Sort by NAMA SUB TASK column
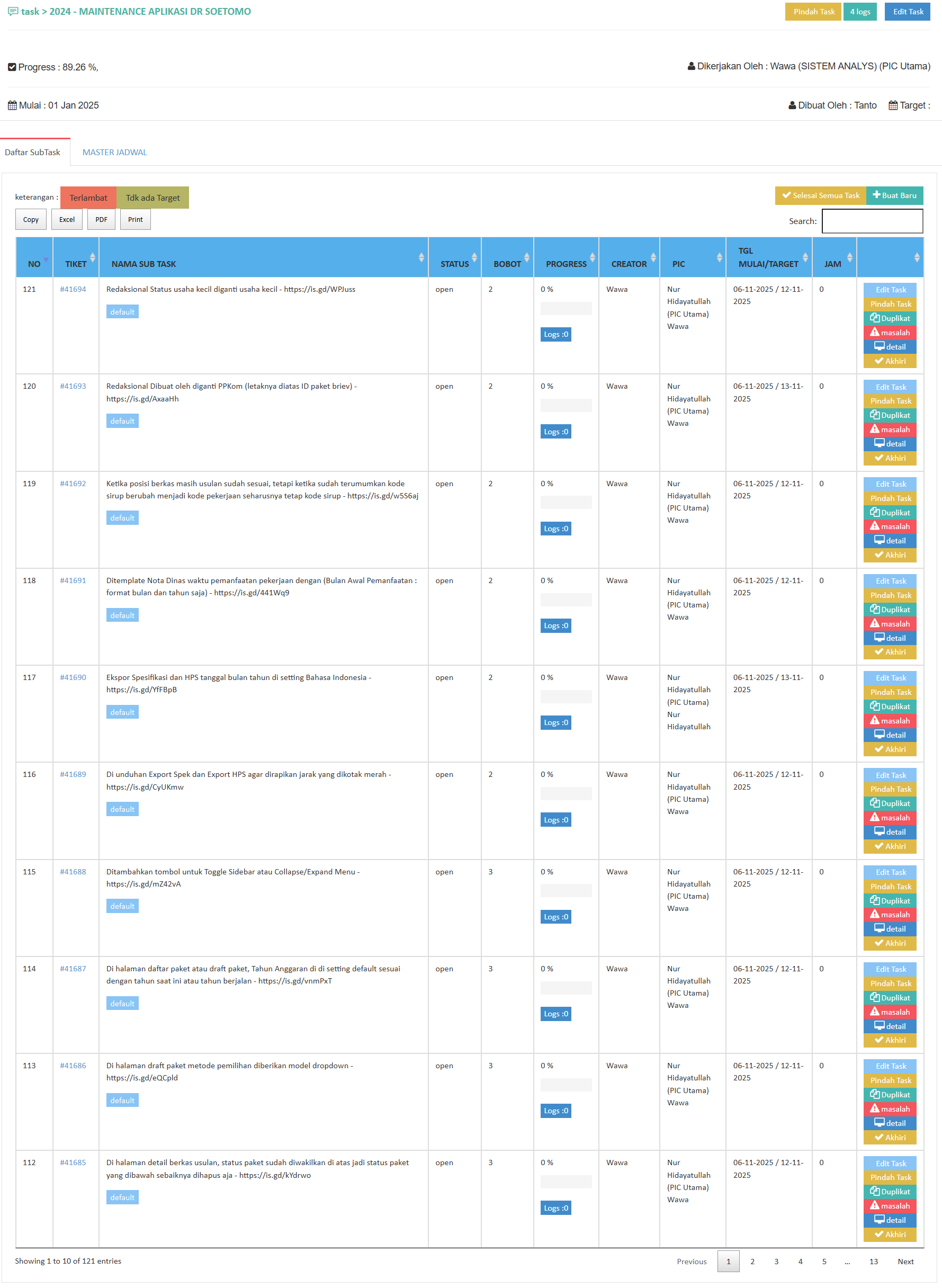The width and height of the screenshot is (942, 1288). 264,258
